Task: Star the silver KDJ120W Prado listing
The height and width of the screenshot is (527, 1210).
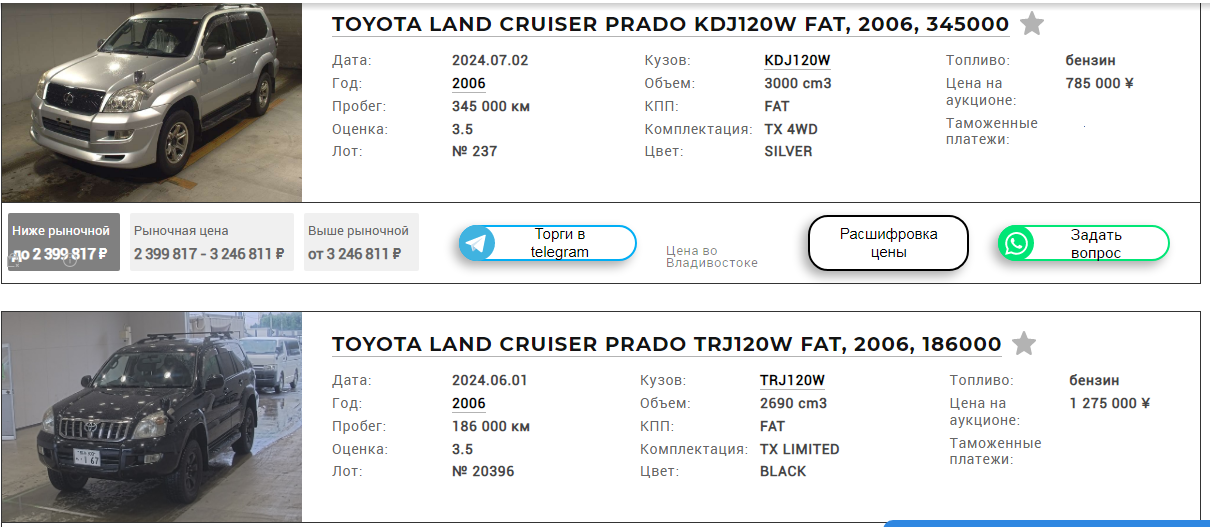Action: pyautogui.click(x=1032, y=24)
